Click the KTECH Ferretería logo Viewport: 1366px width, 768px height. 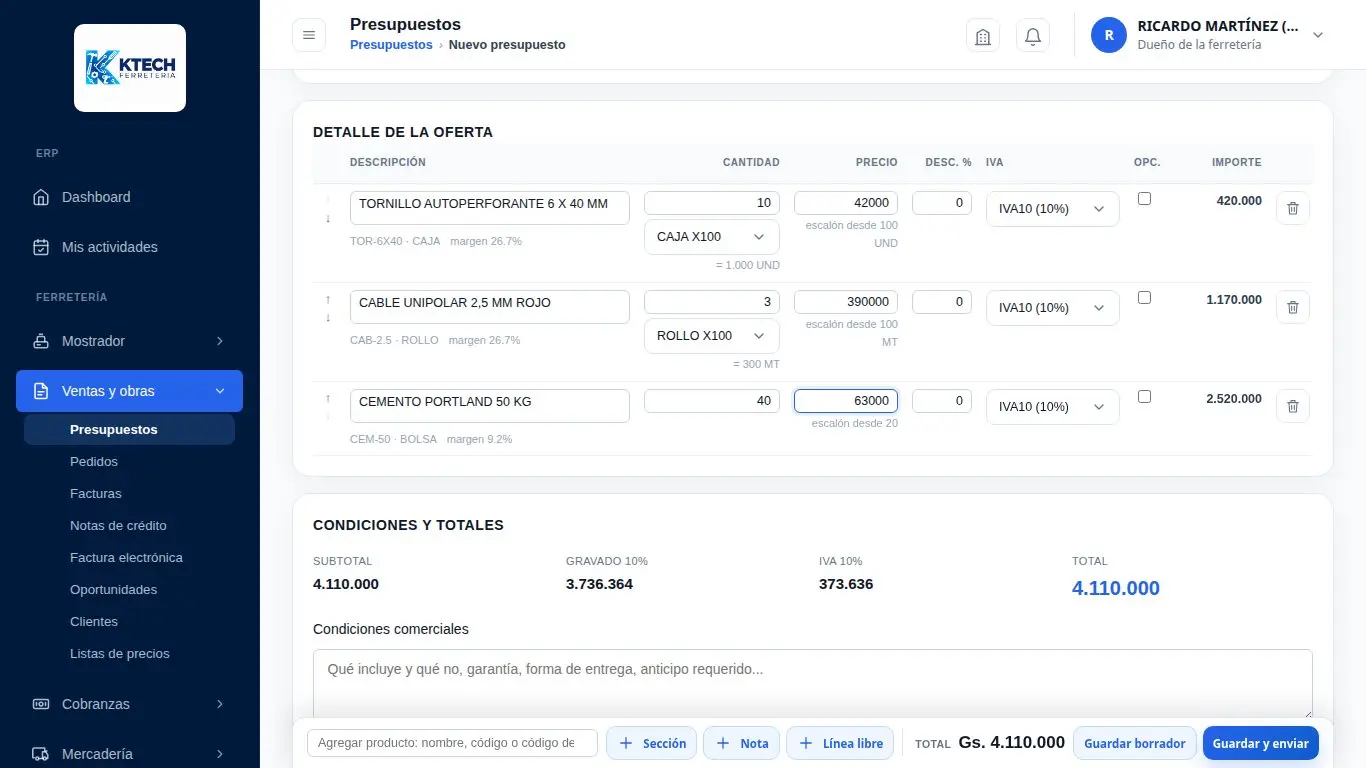(130, 68)
